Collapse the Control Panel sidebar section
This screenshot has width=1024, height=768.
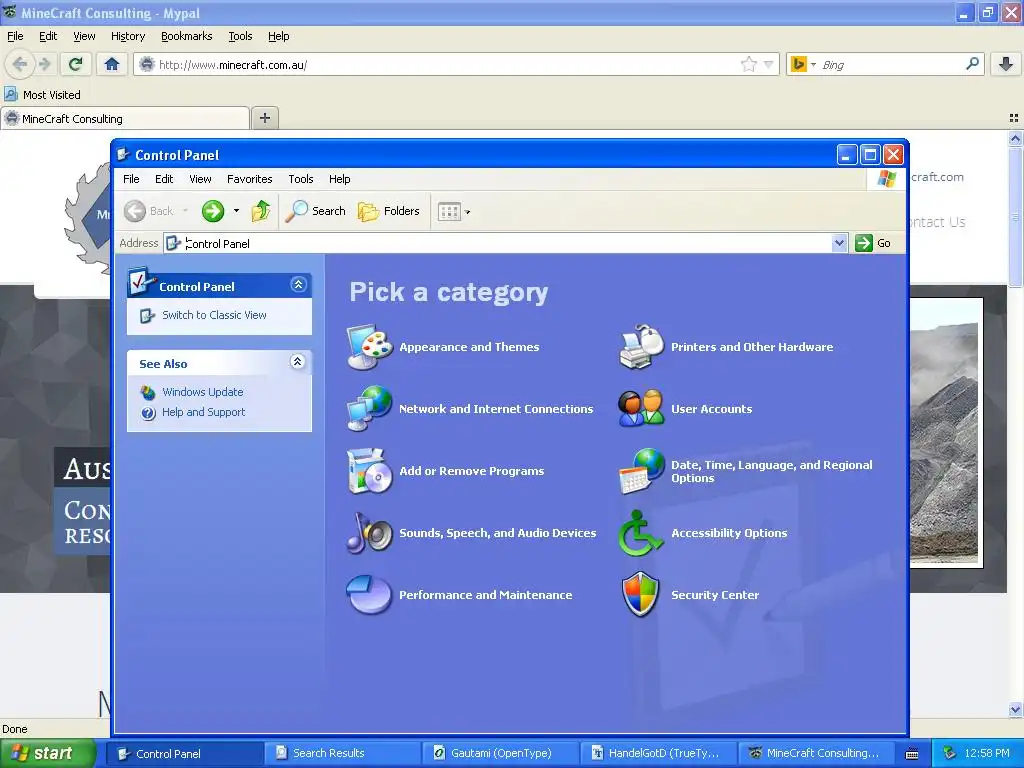(x=298, y=285)
